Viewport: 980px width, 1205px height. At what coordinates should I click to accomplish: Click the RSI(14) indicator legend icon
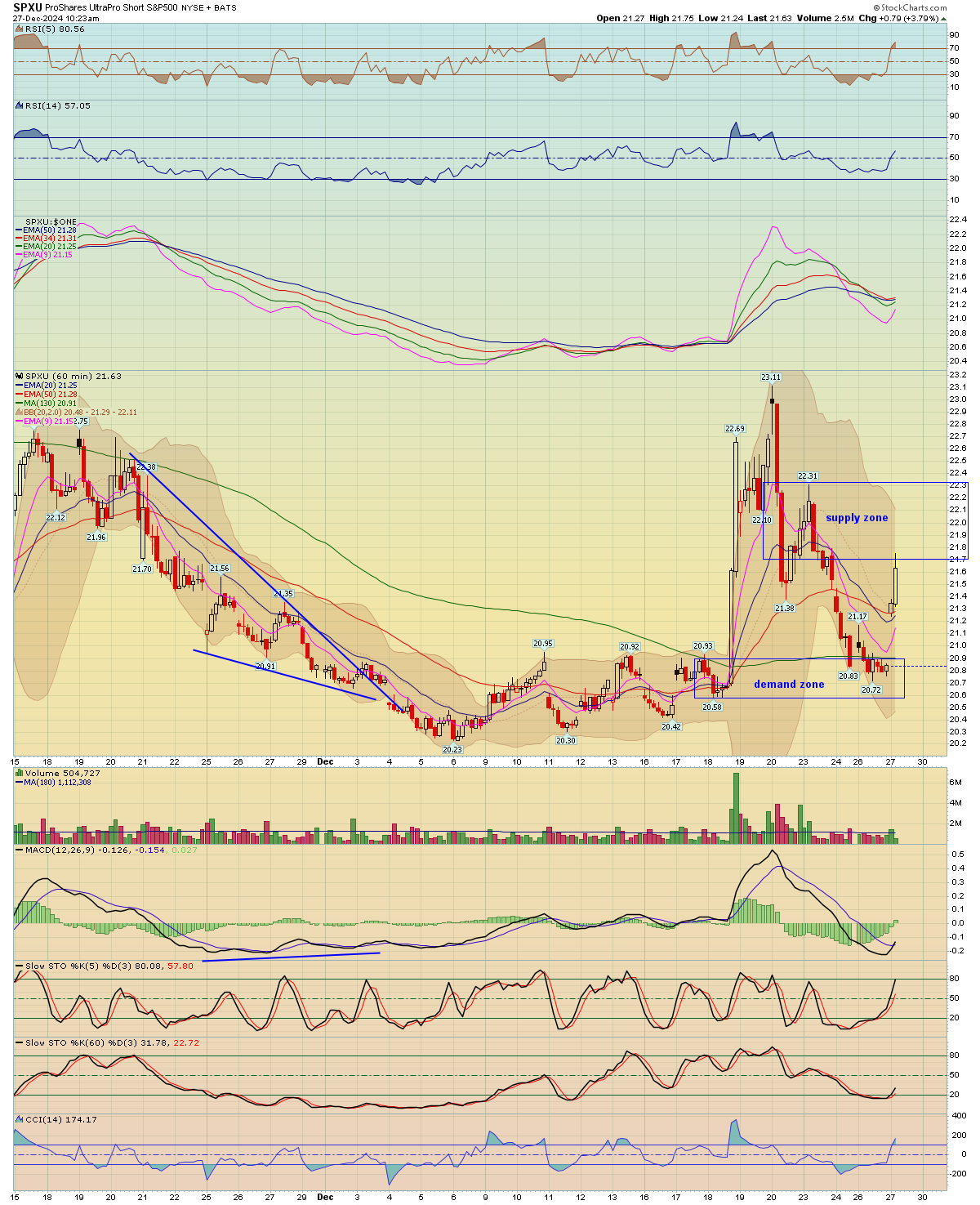(x=20, y=105)
